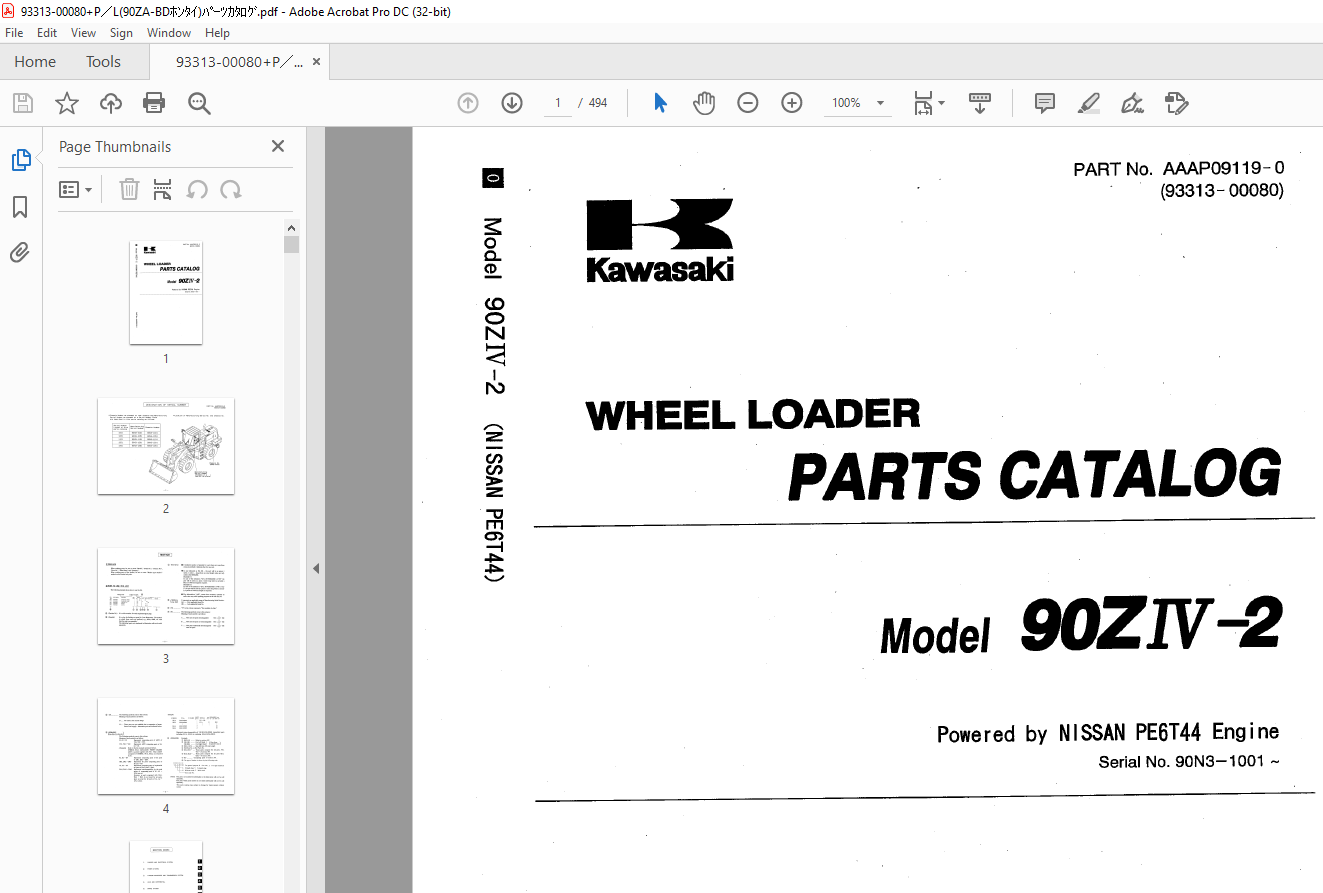Click the 'PART No. AAAP09119-0' text

tap(1179, 169)
